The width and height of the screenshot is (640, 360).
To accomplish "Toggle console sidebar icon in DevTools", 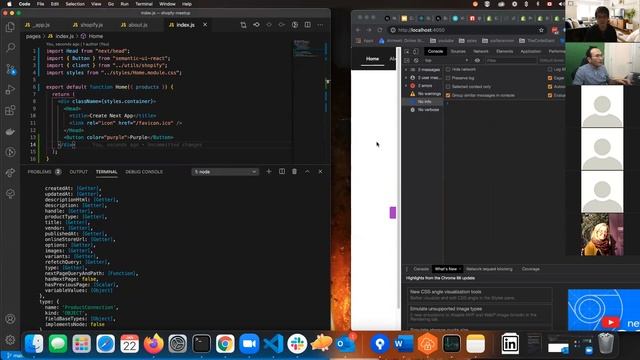I will point(407,60).
